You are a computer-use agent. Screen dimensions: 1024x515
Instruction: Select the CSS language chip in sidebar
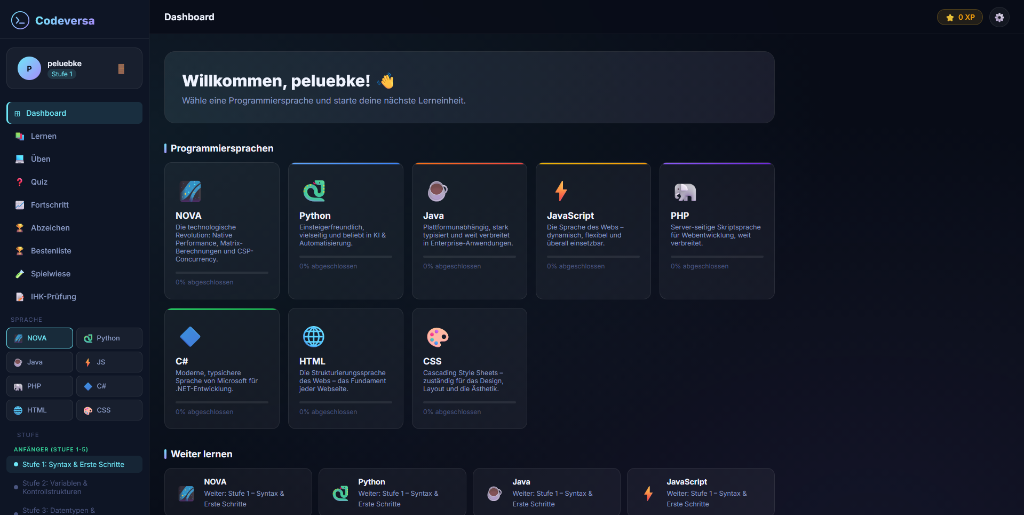coord(109,410)
